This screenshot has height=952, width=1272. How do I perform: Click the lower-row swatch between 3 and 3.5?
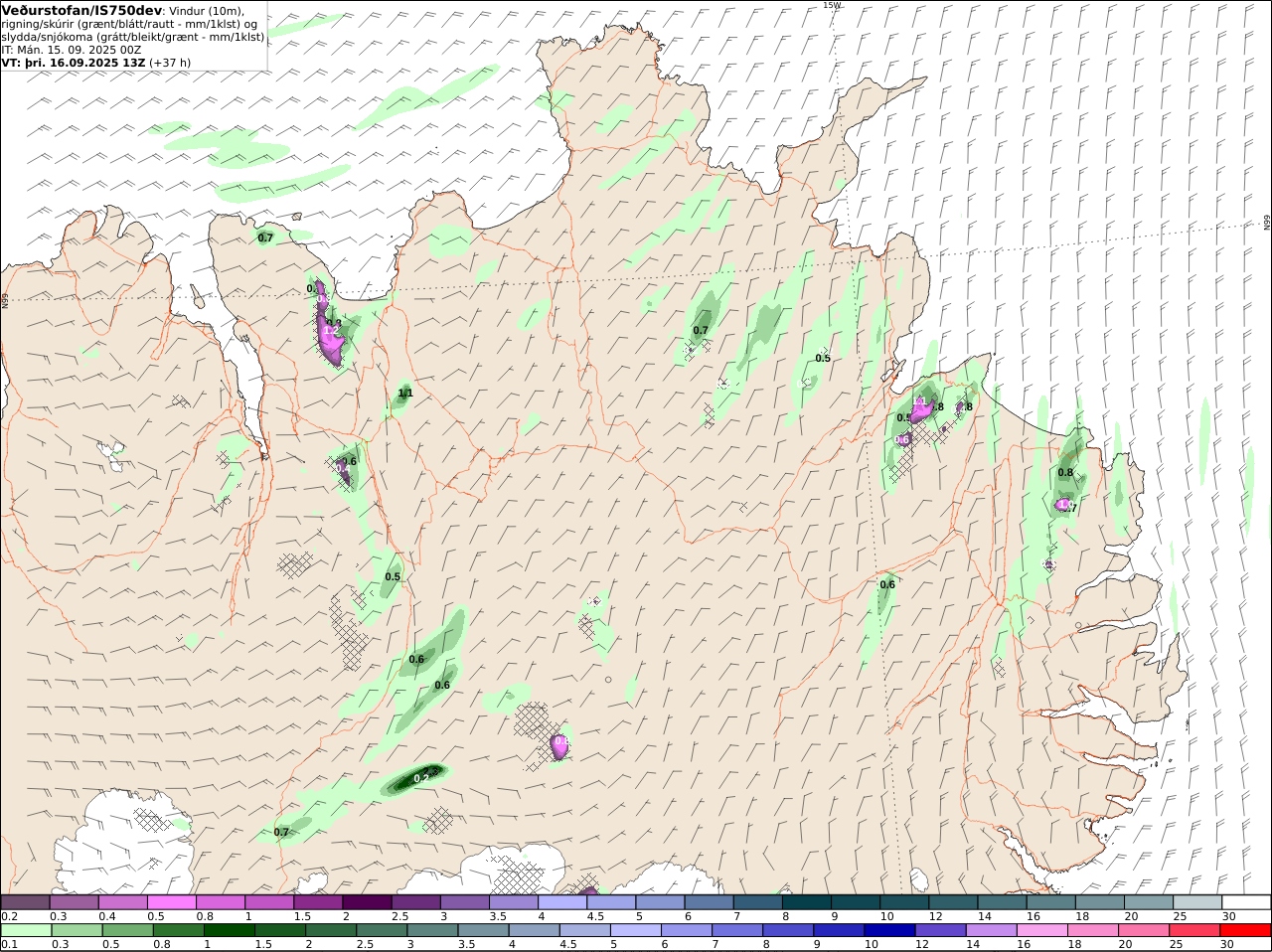pos(432,930)
